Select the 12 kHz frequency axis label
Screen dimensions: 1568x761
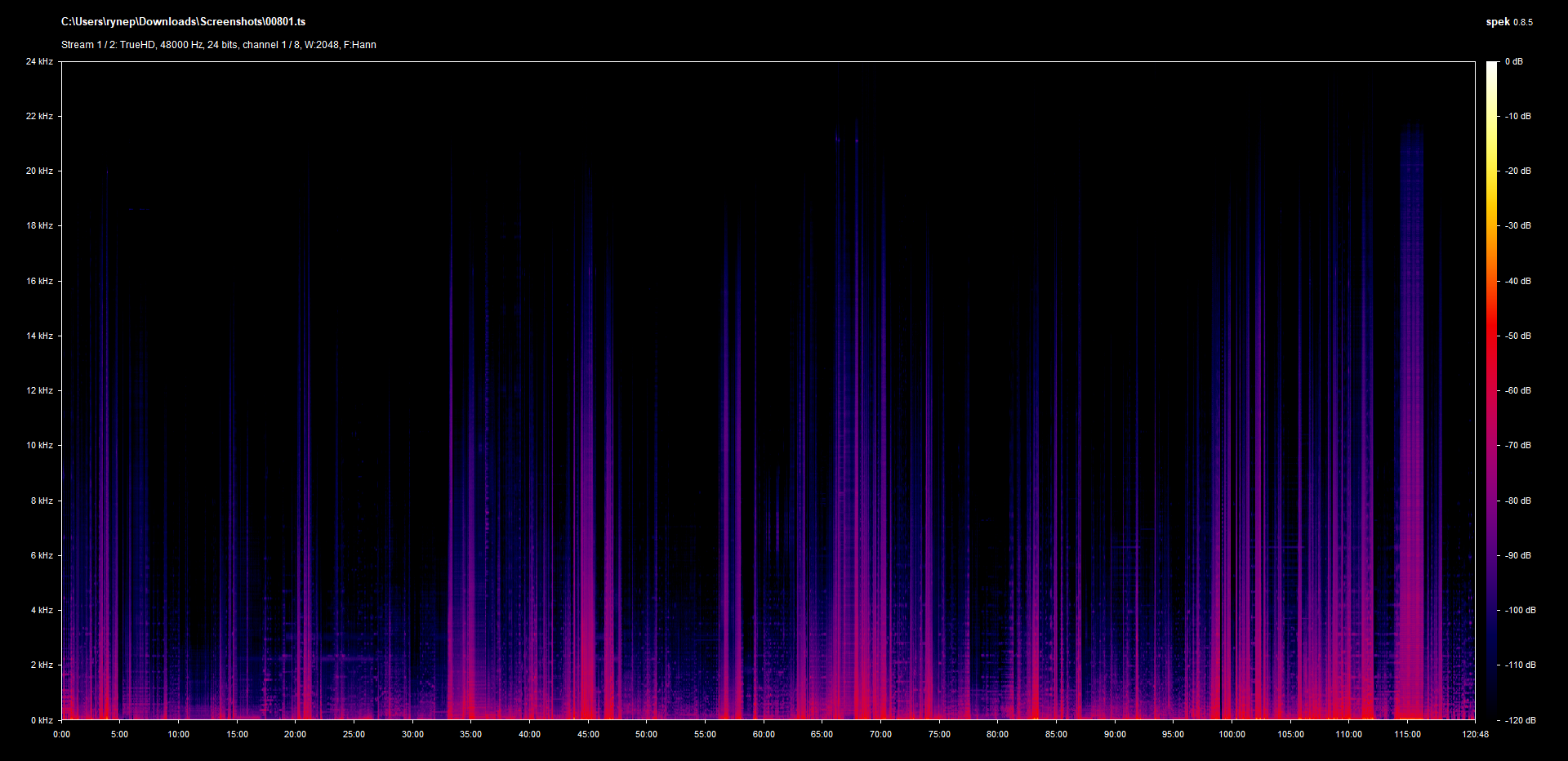(x=39, y=391)
